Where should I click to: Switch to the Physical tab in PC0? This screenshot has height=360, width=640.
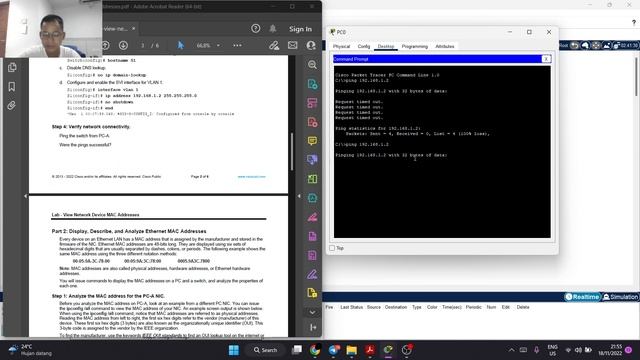click(341, 47)
